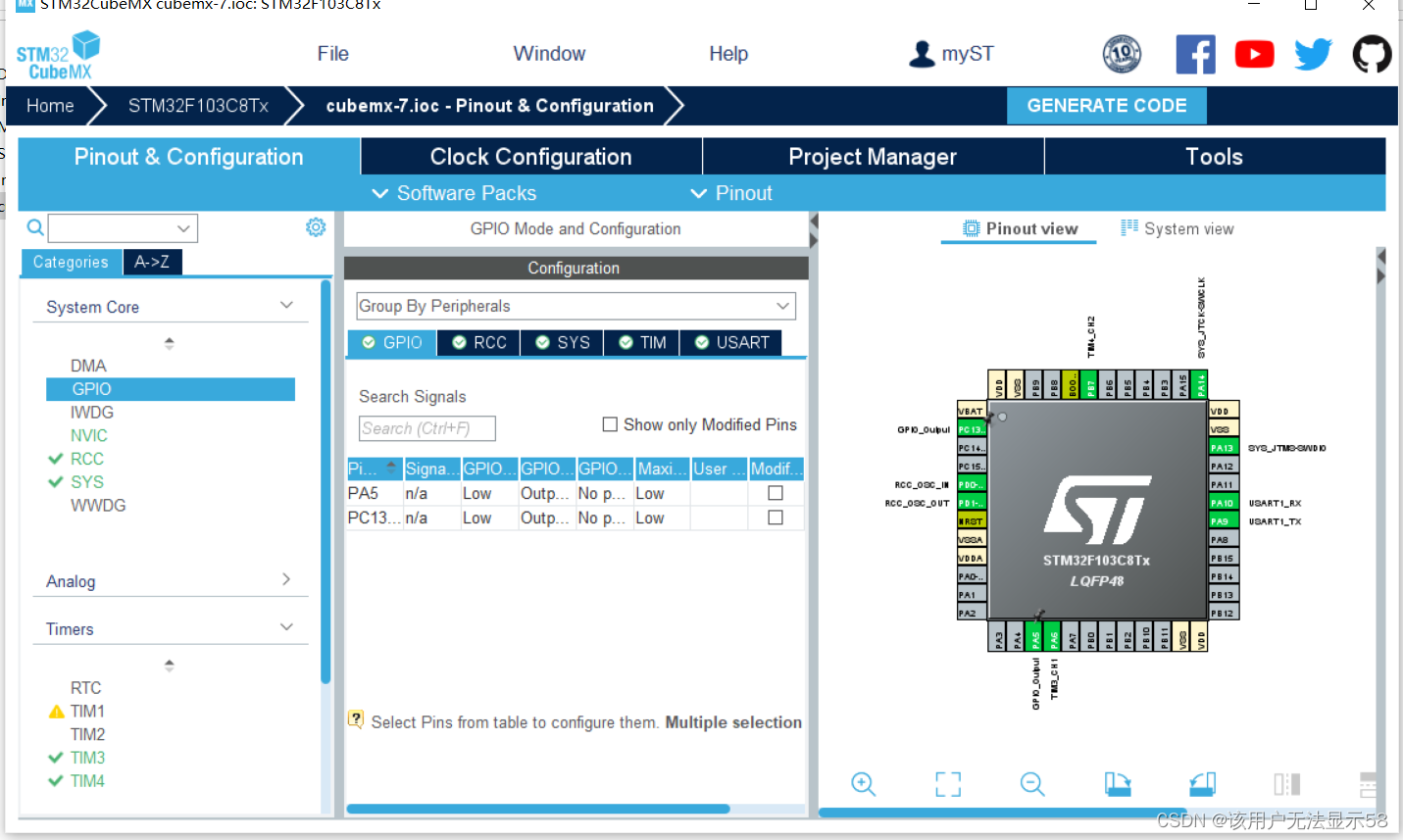Go to Home breadcrumb
Viewport: 1403px width, 840px height.
click(50, 106)
